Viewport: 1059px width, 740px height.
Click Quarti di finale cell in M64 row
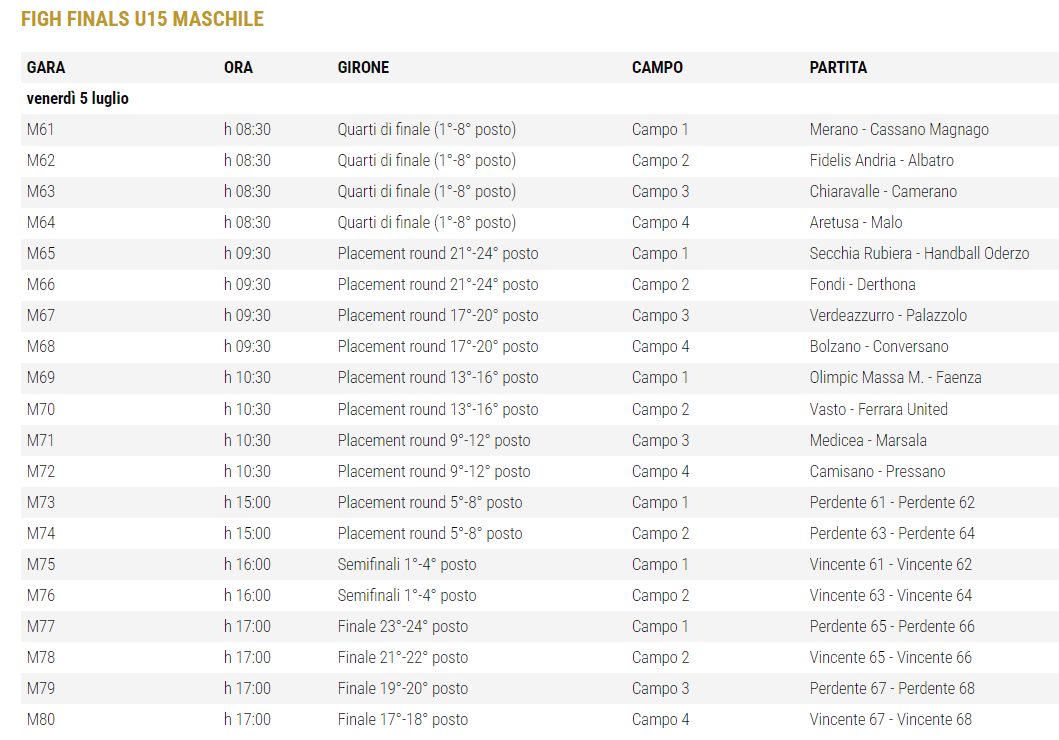427,223
